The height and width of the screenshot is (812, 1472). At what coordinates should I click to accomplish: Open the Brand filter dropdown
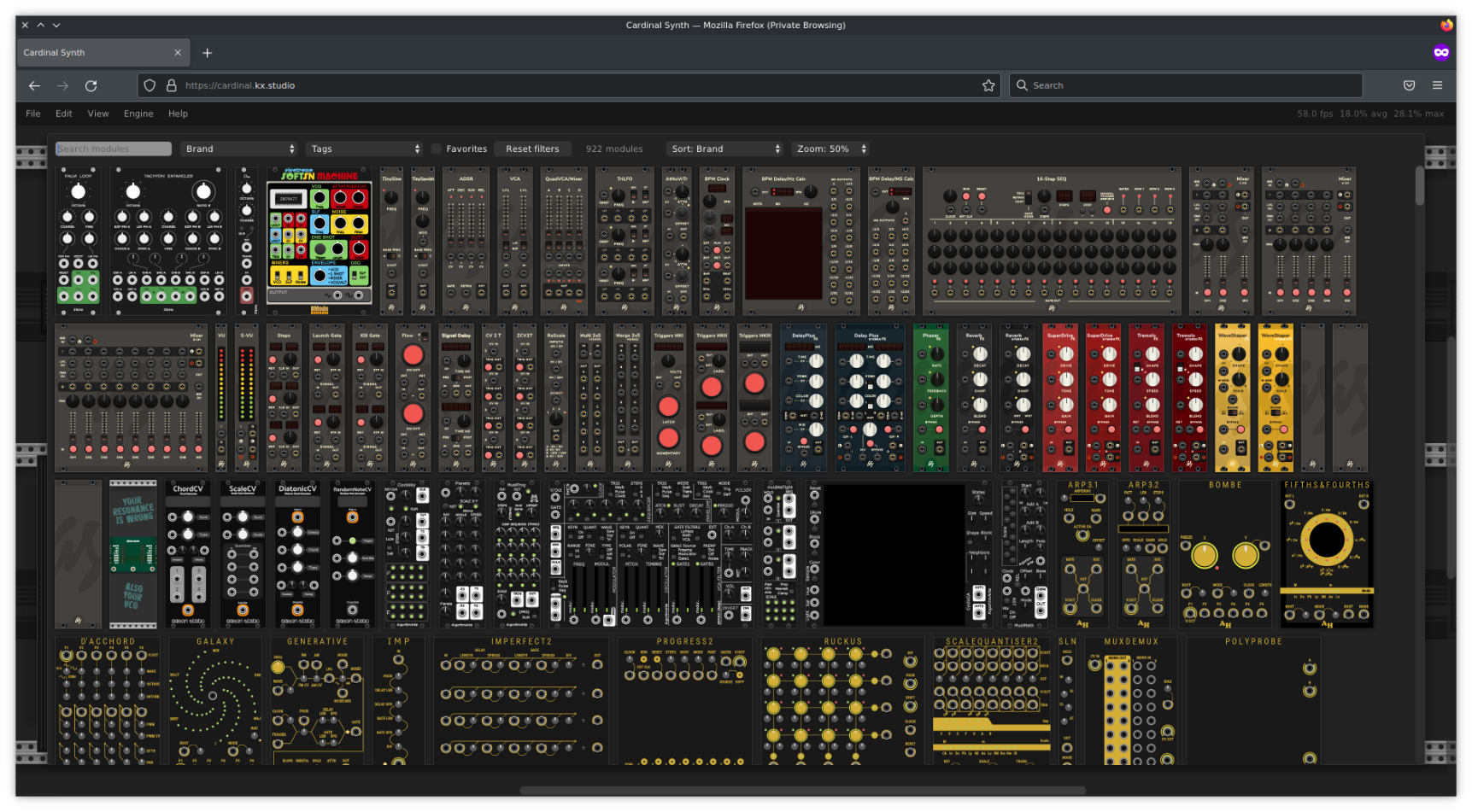239,149
